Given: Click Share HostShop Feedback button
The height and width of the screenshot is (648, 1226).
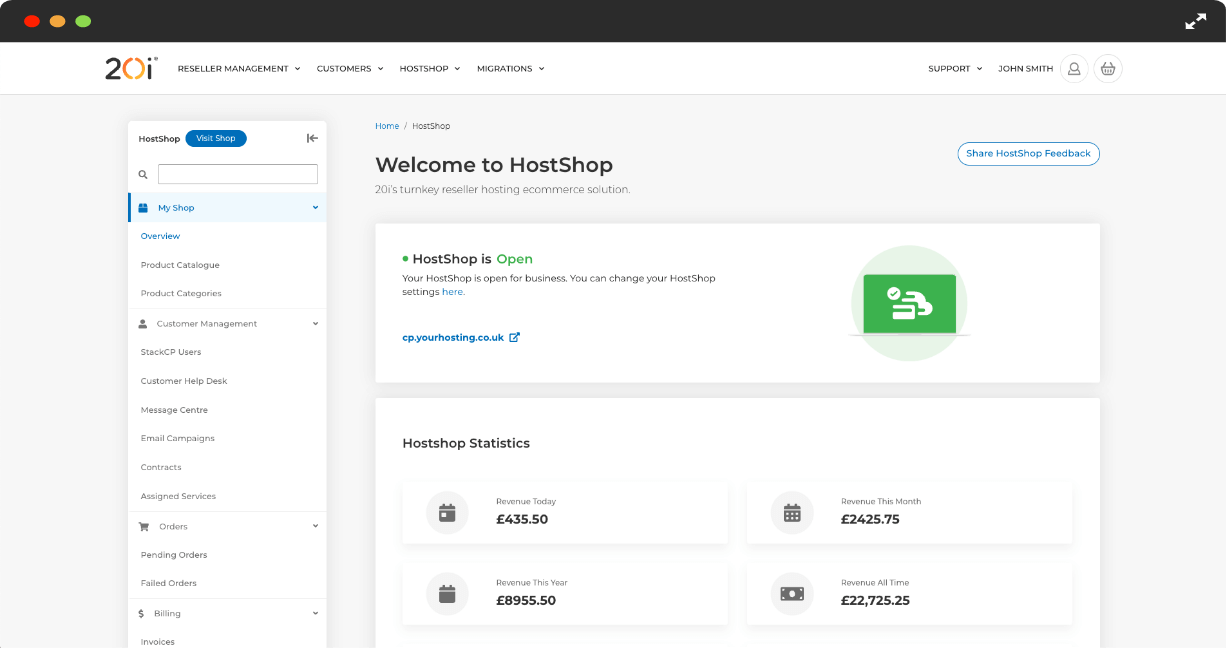Looking at the screenshot, I should point(1028,154).
